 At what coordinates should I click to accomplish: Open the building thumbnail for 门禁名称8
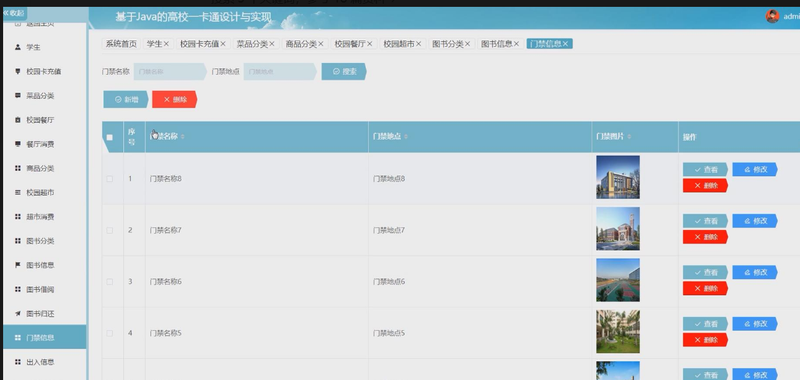click(x=618, y=177)
